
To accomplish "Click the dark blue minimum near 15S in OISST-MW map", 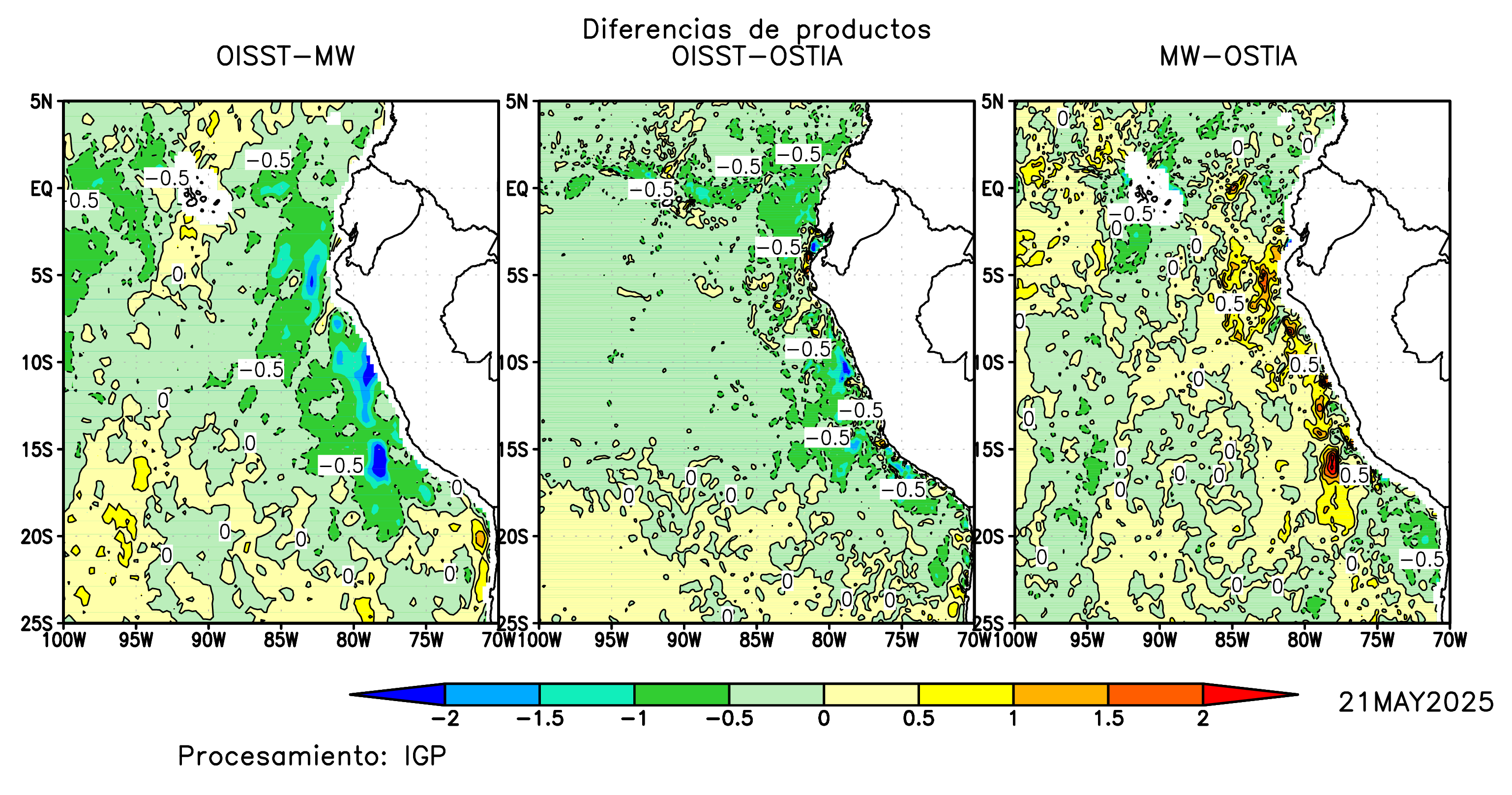I will point(379,461).
